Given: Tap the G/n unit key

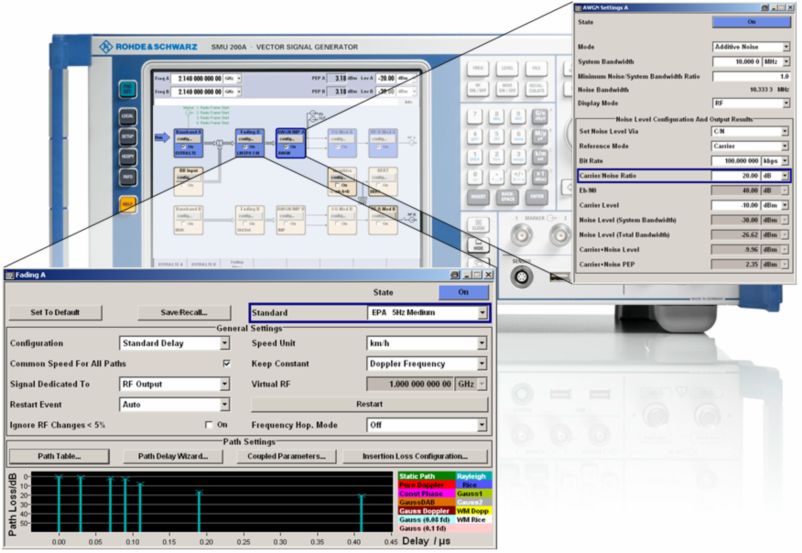Looking at the screenshot, I should (540, 116).
